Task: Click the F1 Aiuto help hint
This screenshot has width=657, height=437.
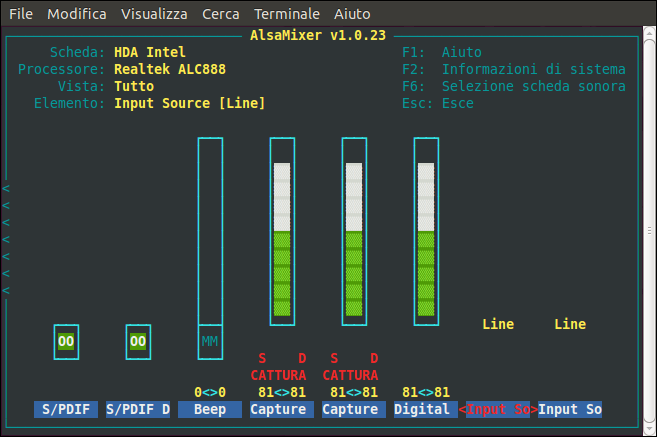Action: tap(442, 52)
